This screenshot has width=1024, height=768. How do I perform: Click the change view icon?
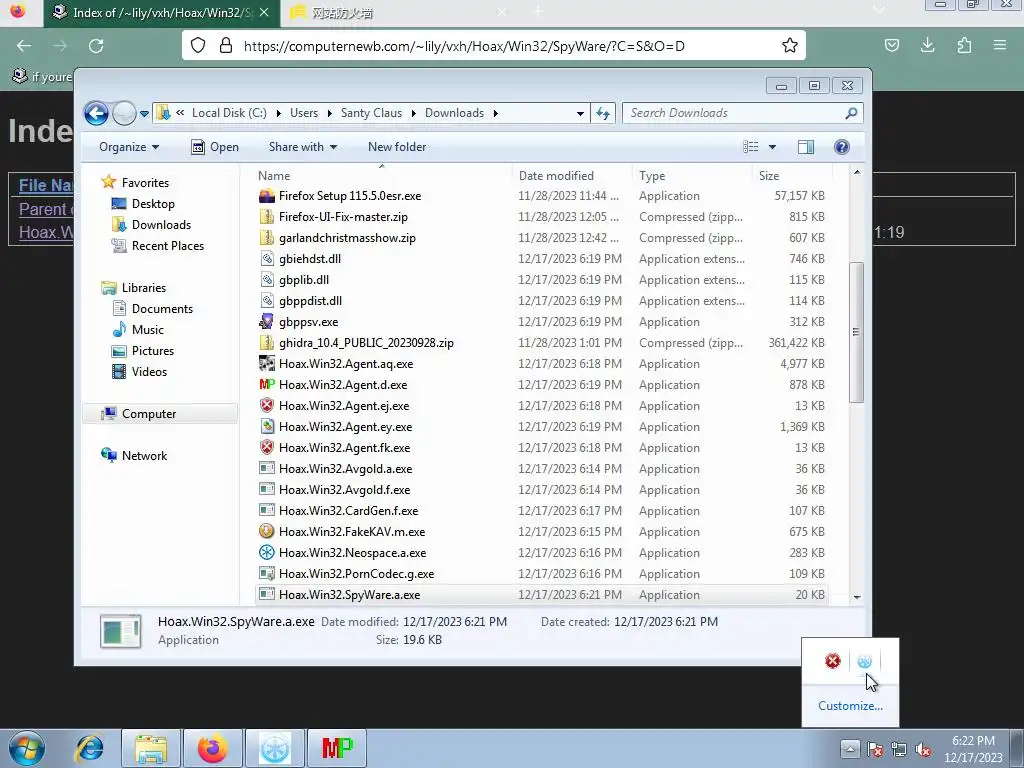[x=751, y=147]
